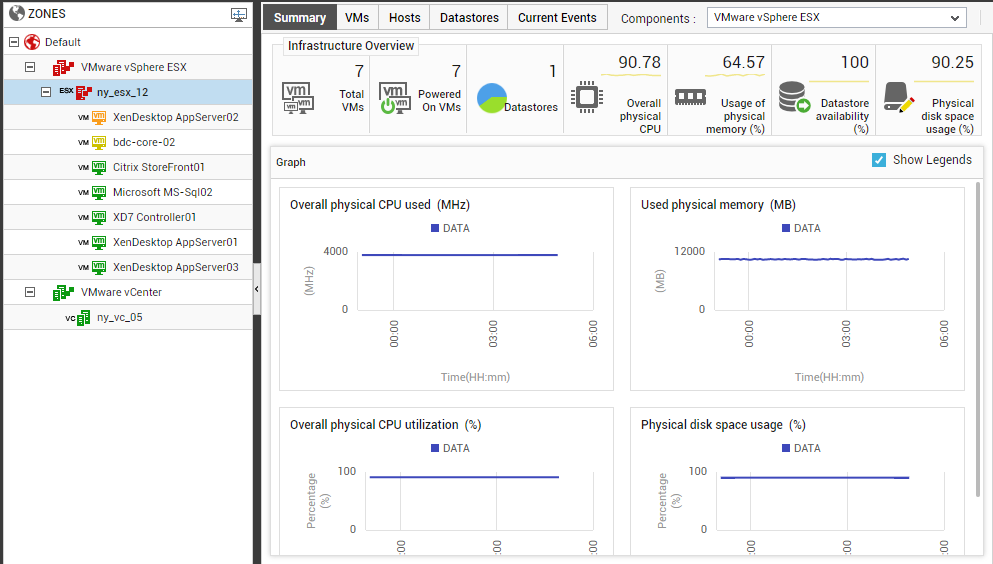Click the graph panel vertical scrollbar
Screen dimensions: 993x564
click(978, 339)
